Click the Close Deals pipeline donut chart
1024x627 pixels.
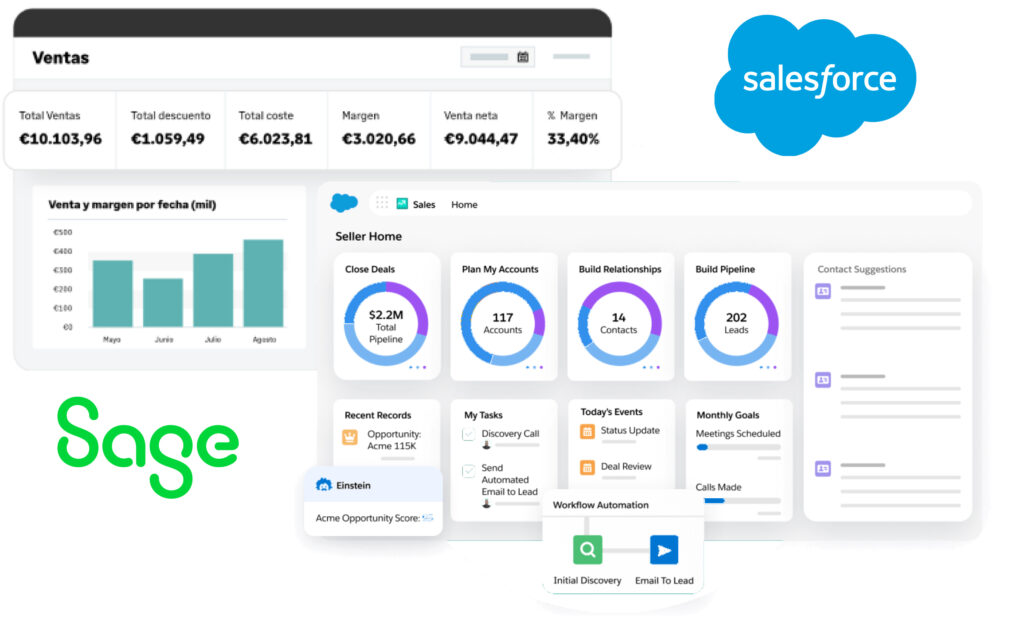pyautogui.click(x=386, y=323)
